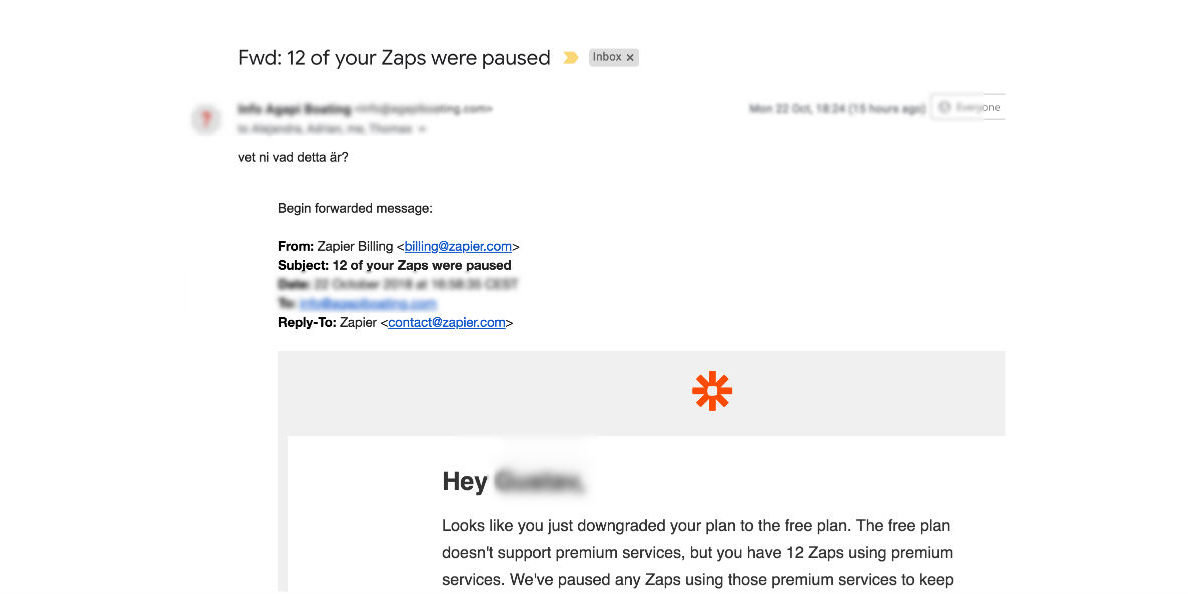1188x594 pixels.
Task: Open the sender's avatar icon
Action: coord(206,120)
